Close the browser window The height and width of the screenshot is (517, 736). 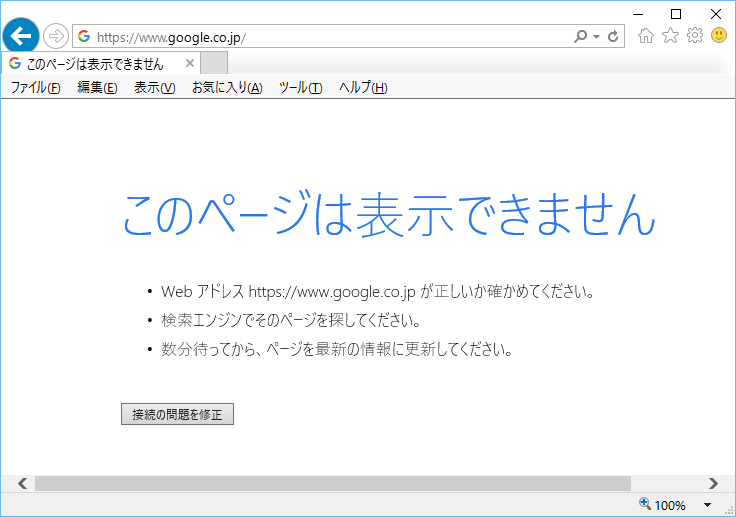click(x=716, y=14)
